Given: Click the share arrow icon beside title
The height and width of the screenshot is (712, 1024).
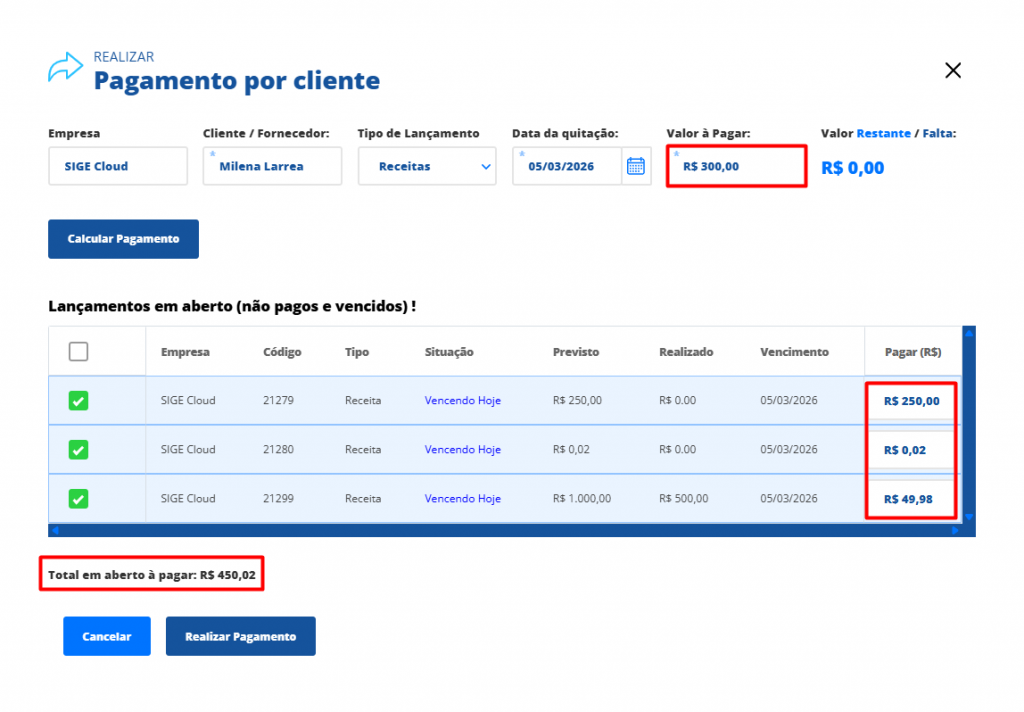Looking at the screenshot, I should coord(65,68).
